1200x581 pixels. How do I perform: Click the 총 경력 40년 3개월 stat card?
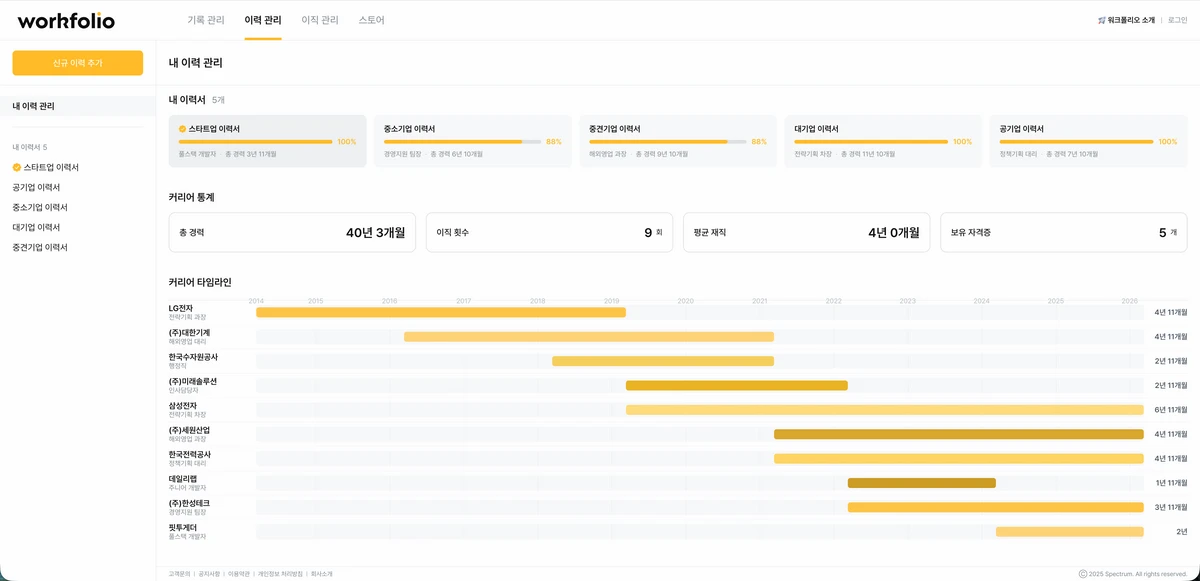[292, 232]
